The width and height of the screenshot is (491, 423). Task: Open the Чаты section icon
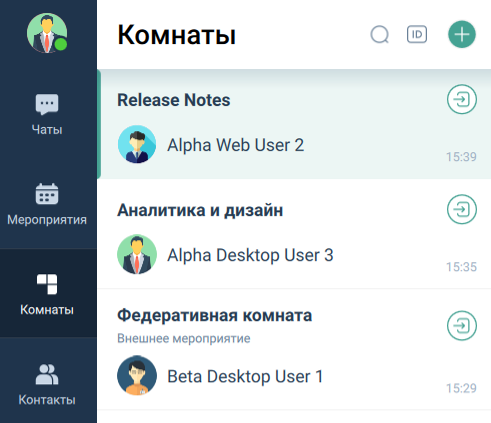tap(47, 104)
